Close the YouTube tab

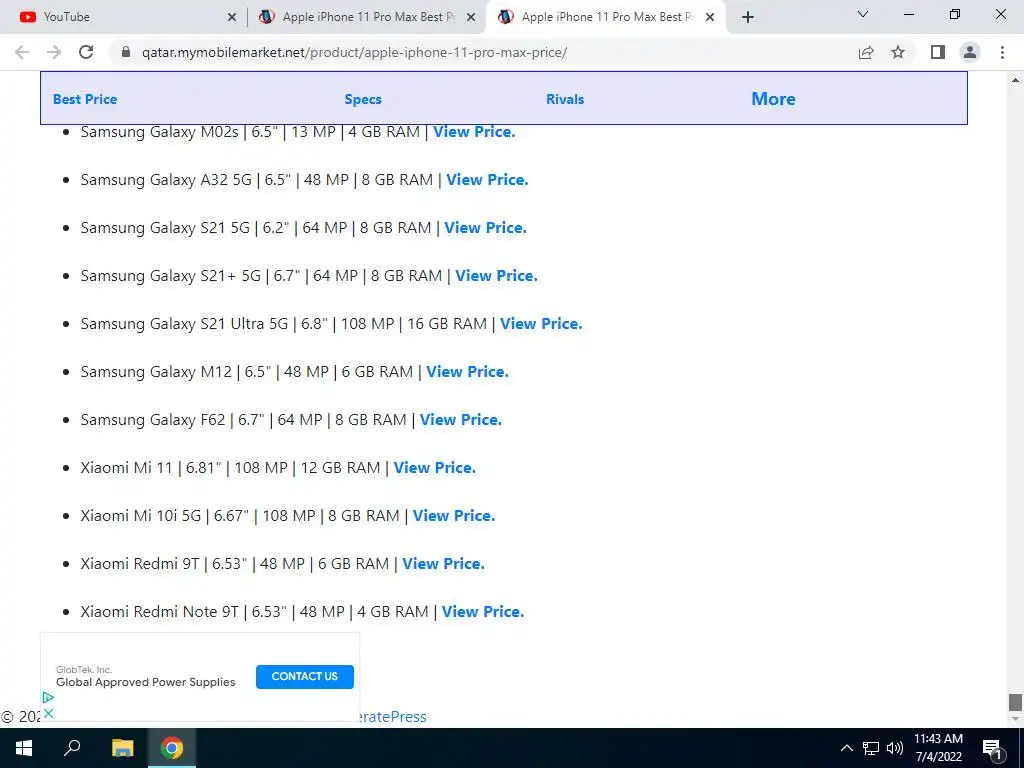click(232, 17)
